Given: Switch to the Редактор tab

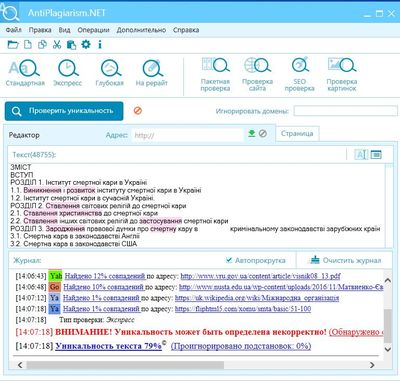Looking at the screenshot, I should (x=24, y=135).
